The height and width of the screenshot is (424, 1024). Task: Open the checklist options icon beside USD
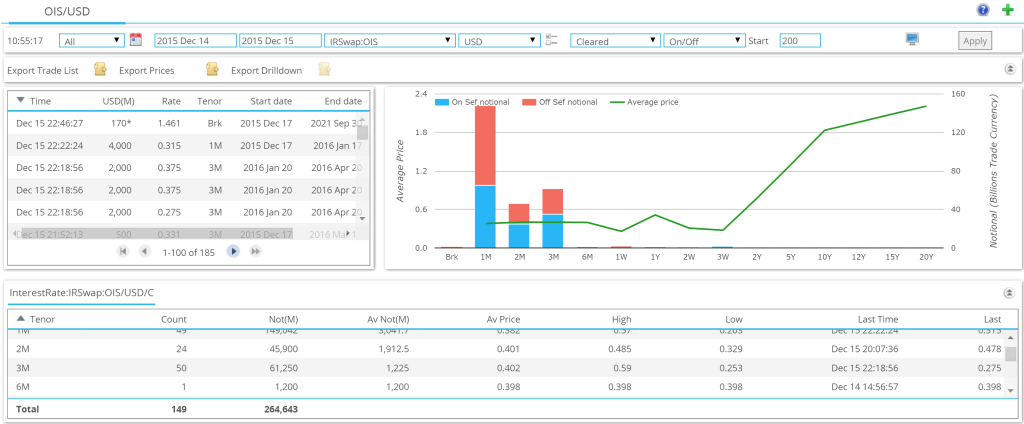[x=552, y=40]
